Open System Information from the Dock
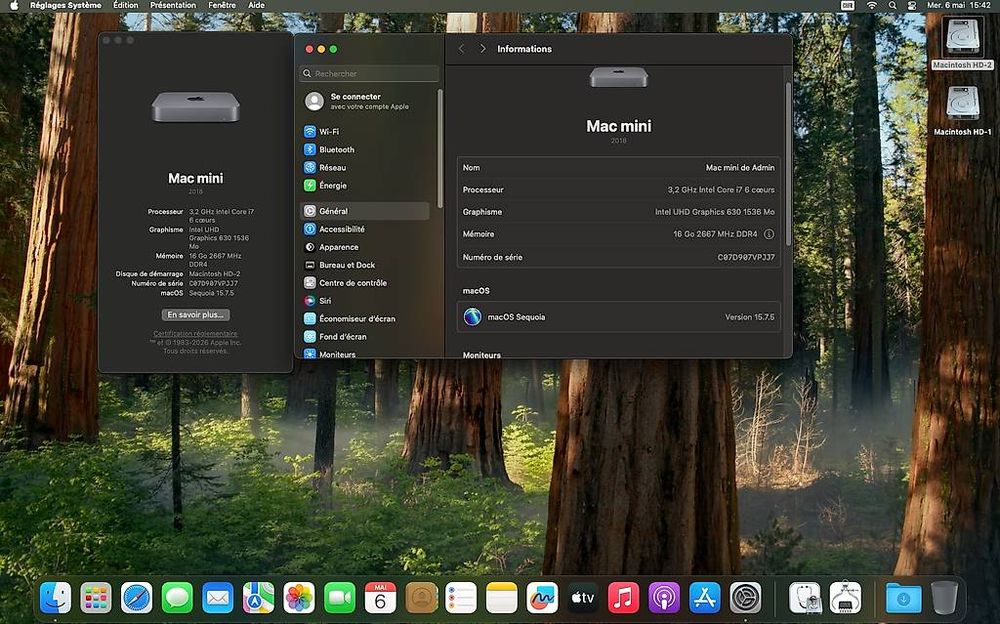 tap(846, 598)
